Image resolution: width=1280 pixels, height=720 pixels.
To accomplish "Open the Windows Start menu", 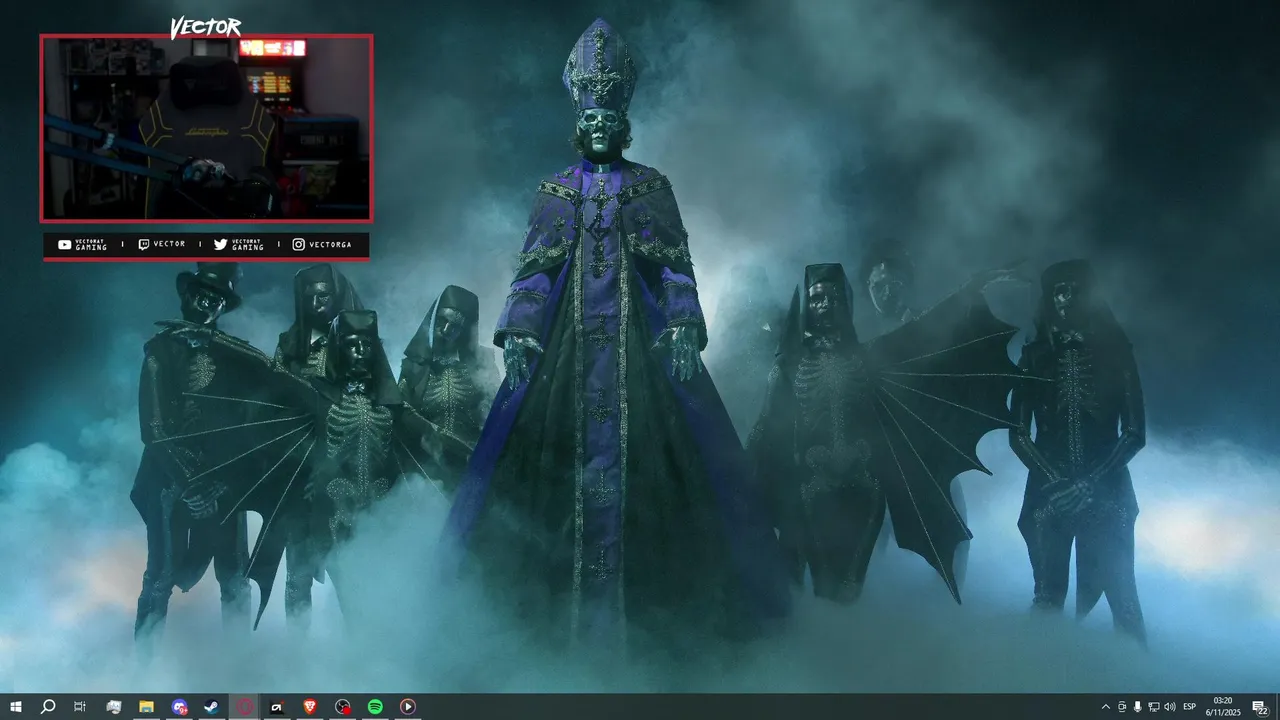I will pos(15,707).
